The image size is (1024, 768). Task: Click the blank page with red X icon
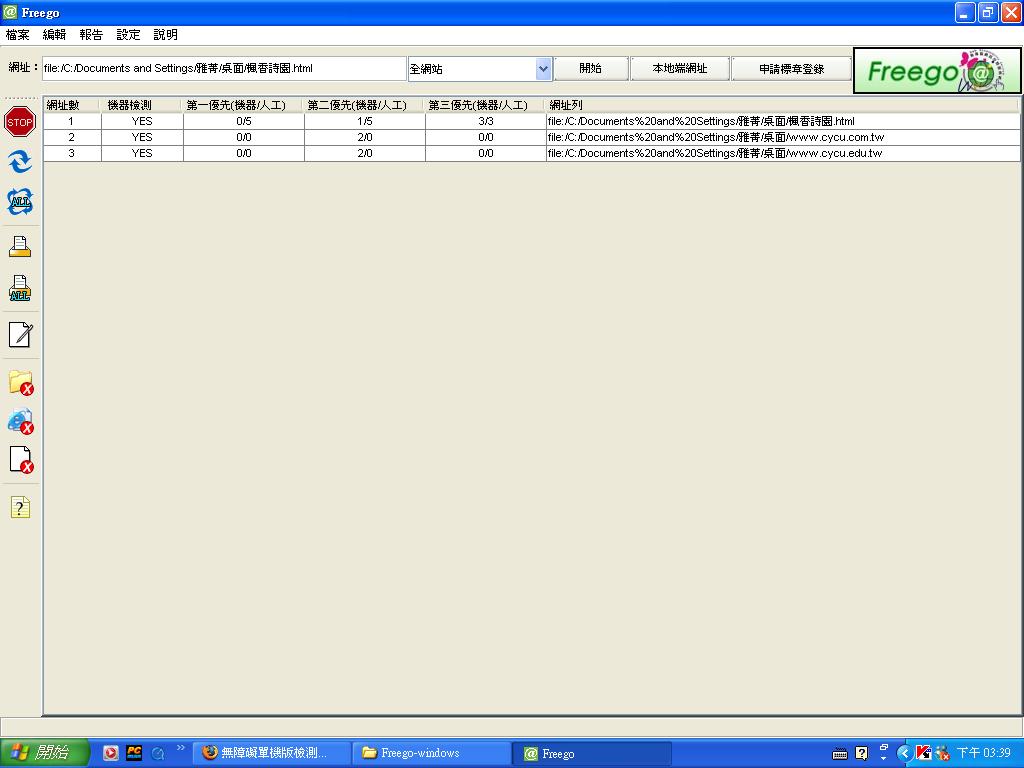coord(21,460)
